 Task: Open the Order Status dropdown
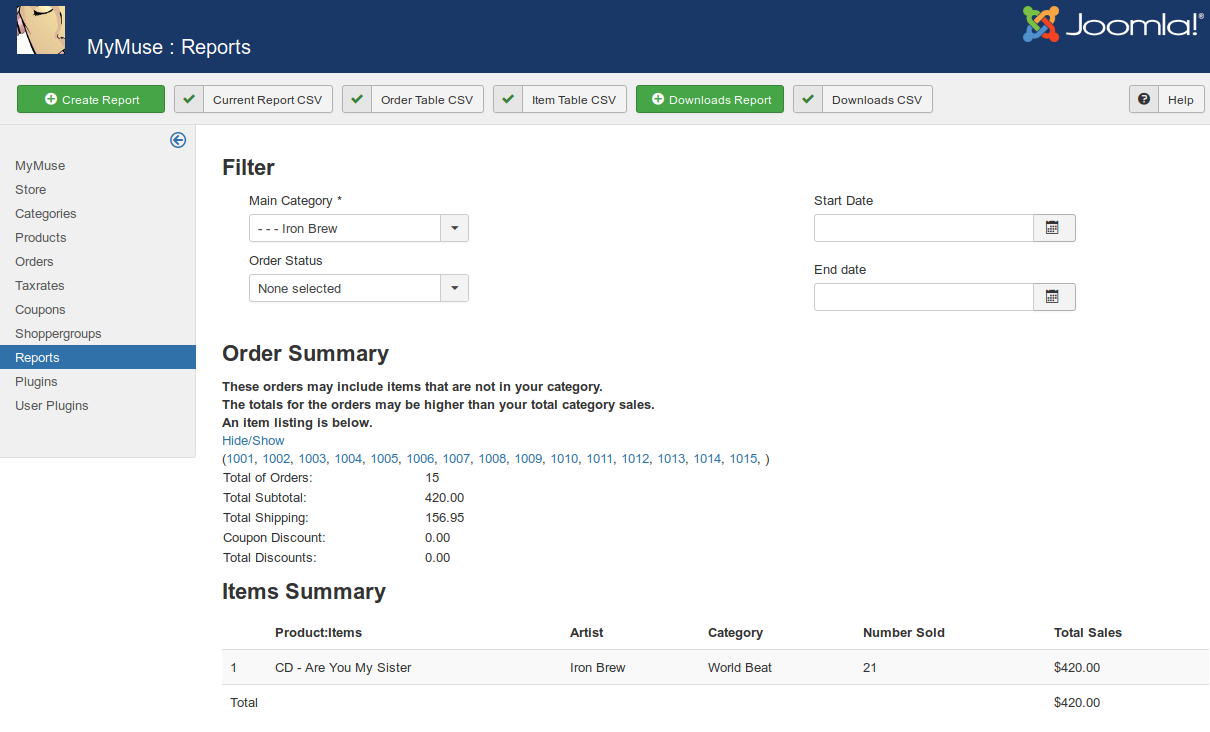pos(454,288)
